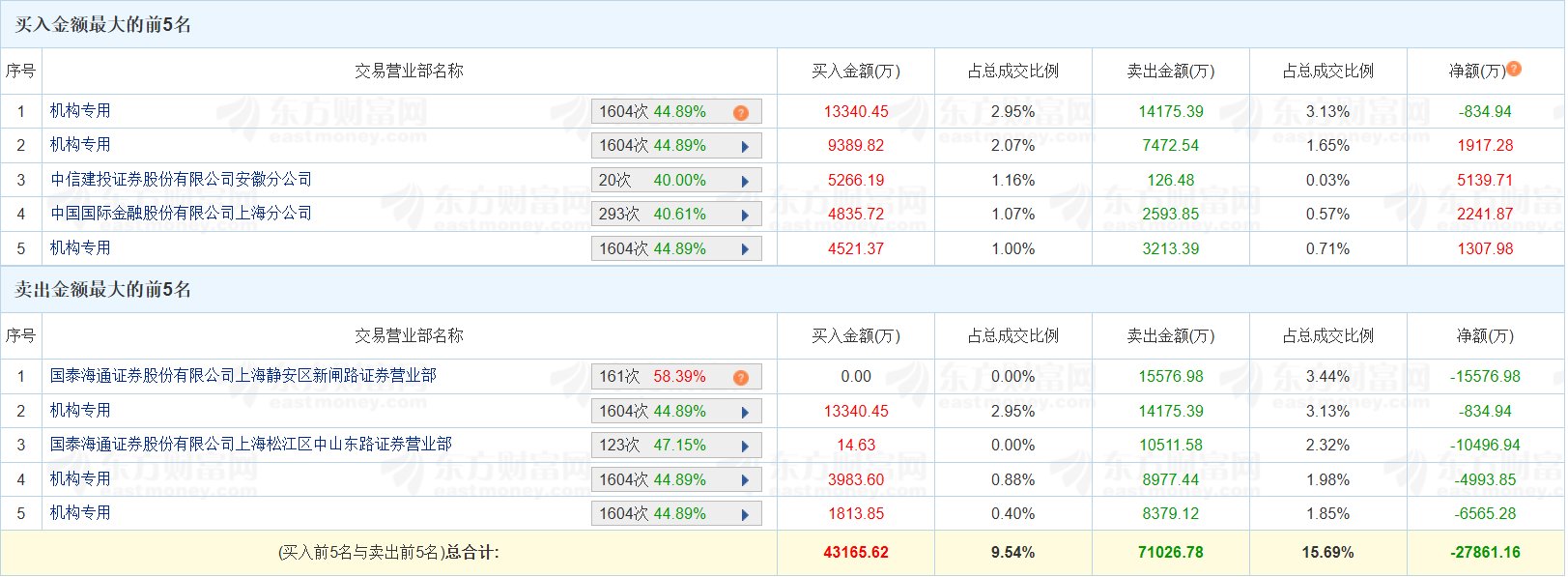Click the 161次 58.39% stats box

[676, 377]
